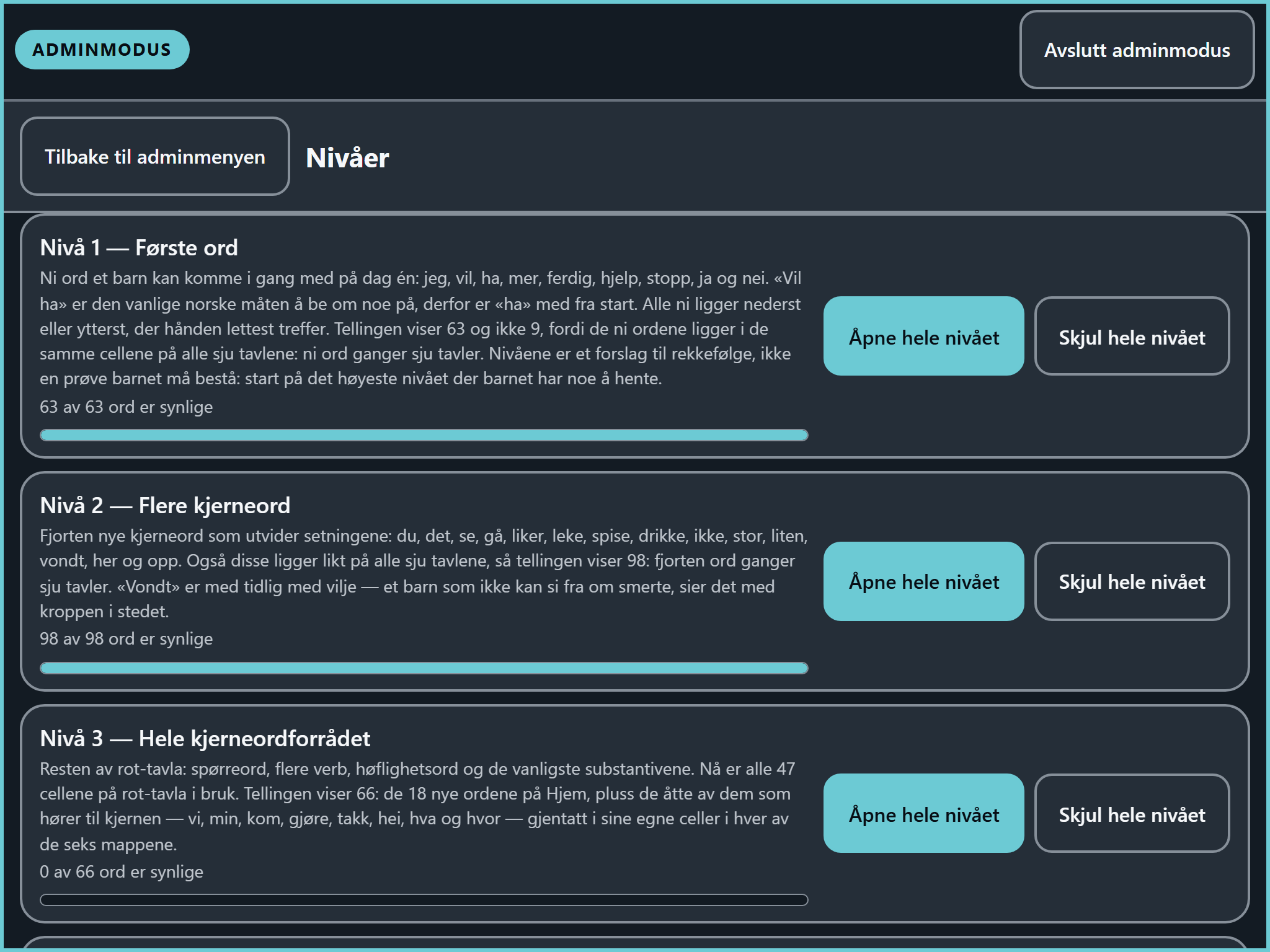This screenshot has width=1270, height=952.
Task: Click the Nivå 1 progress bar
Action: tap(424, 435)
